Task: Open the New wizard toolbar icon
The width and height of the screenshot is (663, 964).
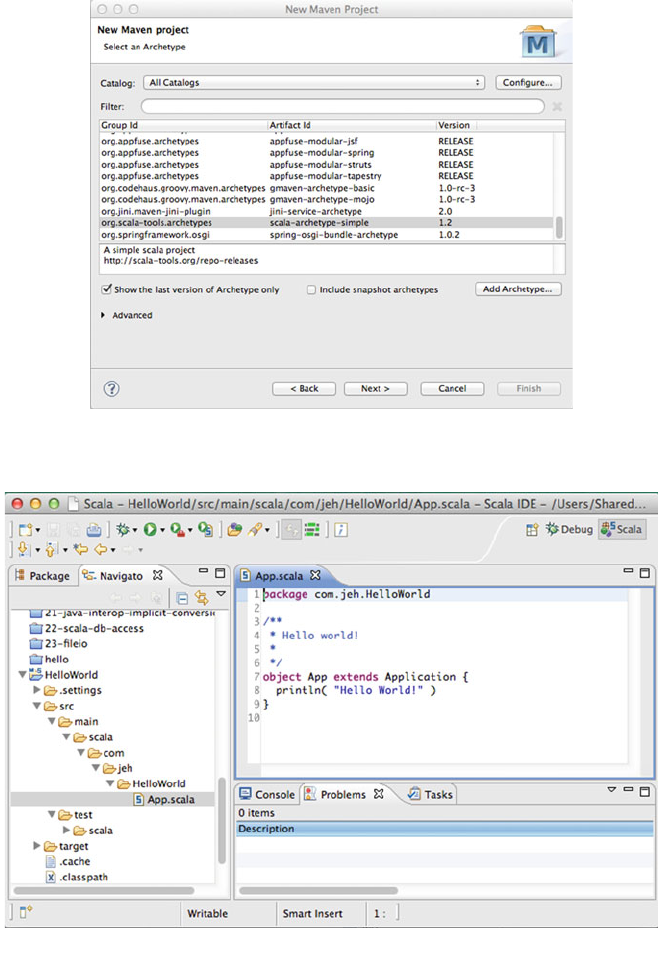Action: (x=25, y=529)
